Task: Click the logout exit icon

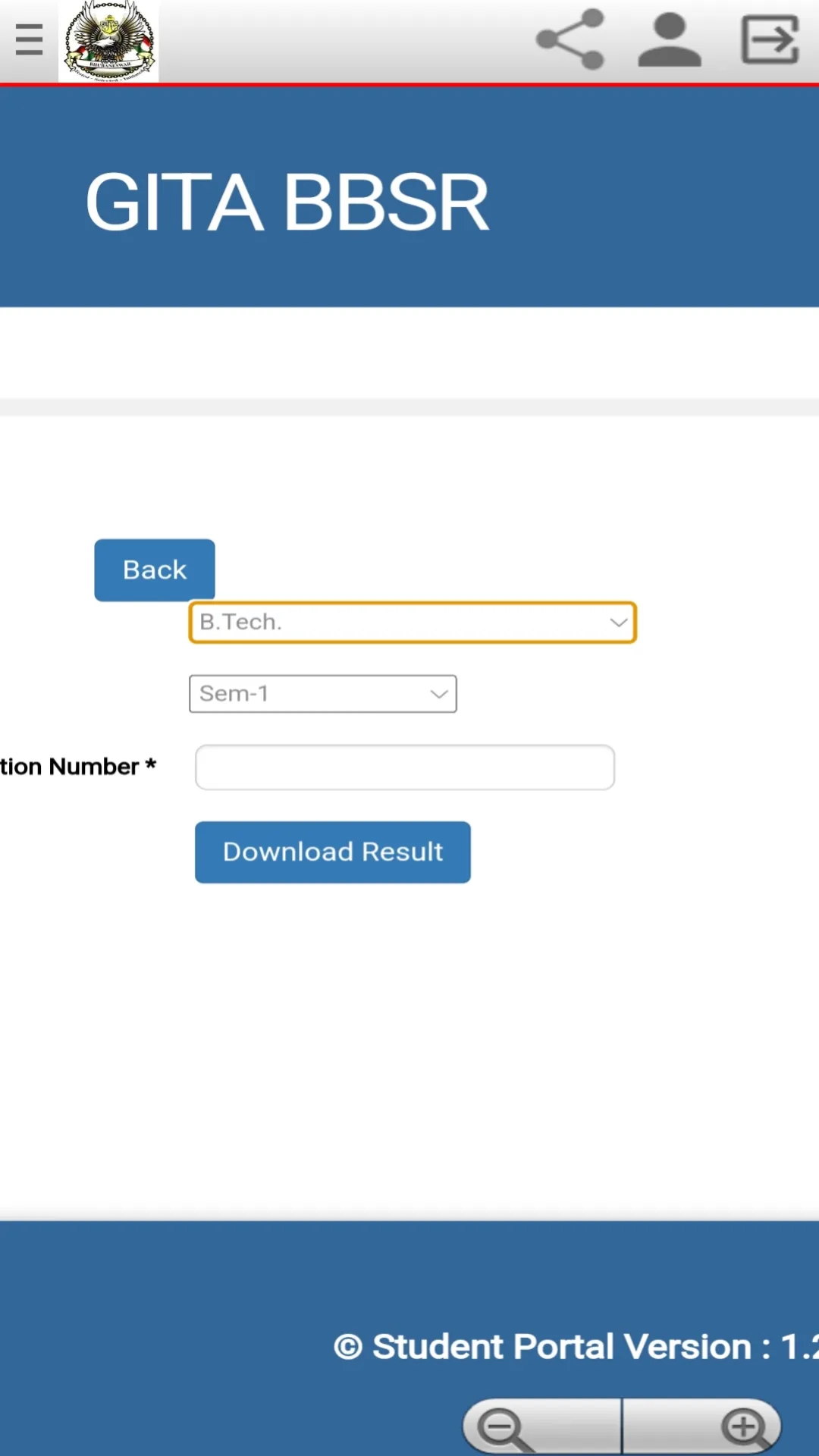Action: 770,39
